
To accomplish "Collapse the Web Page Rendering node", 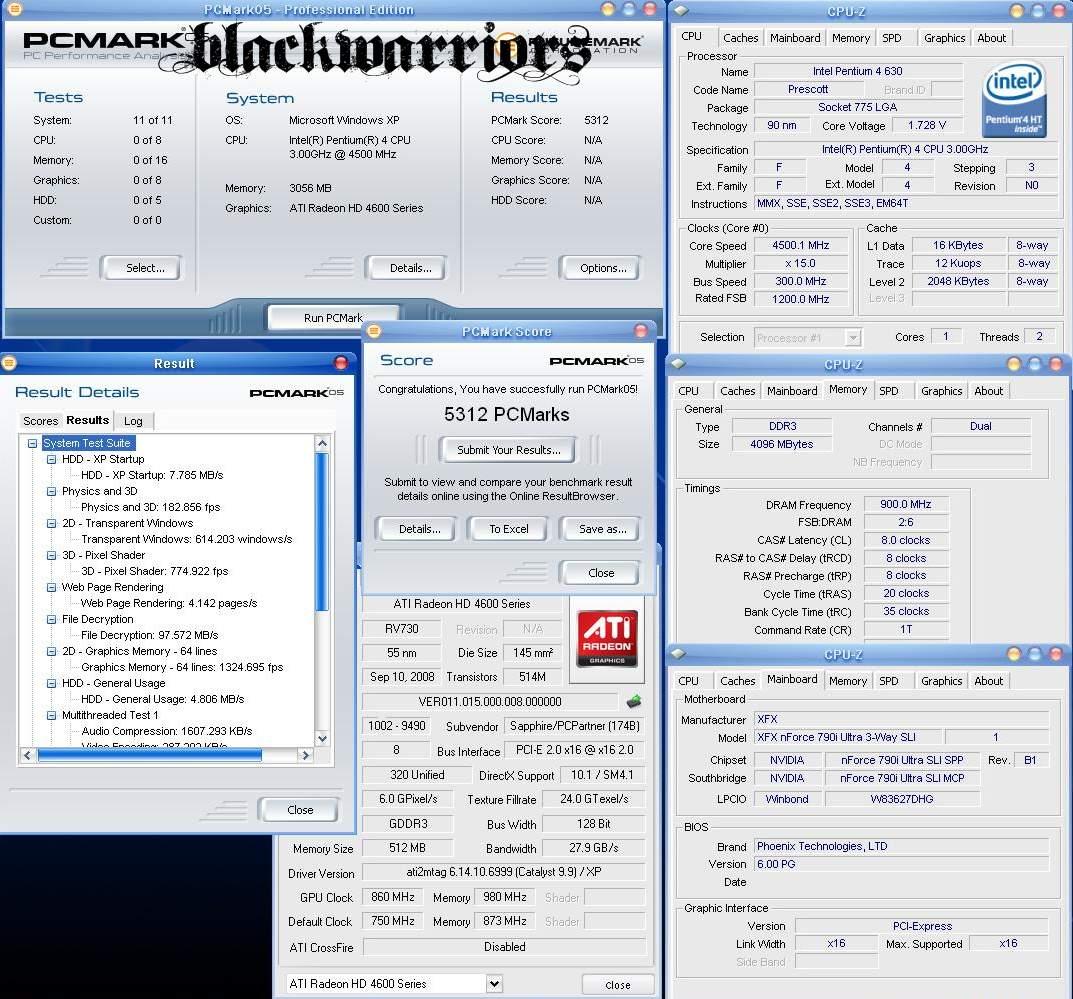I will click(x=51, y=587).
